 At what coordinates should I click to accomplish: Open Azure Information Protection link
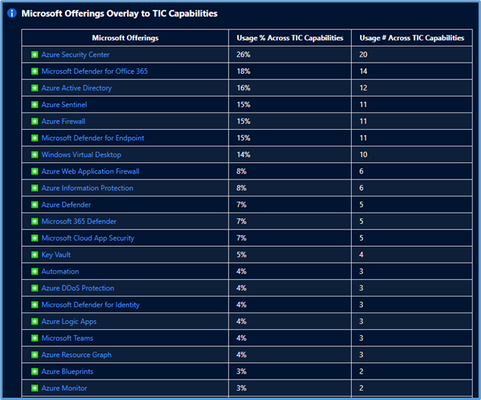[x=87, y=188]
